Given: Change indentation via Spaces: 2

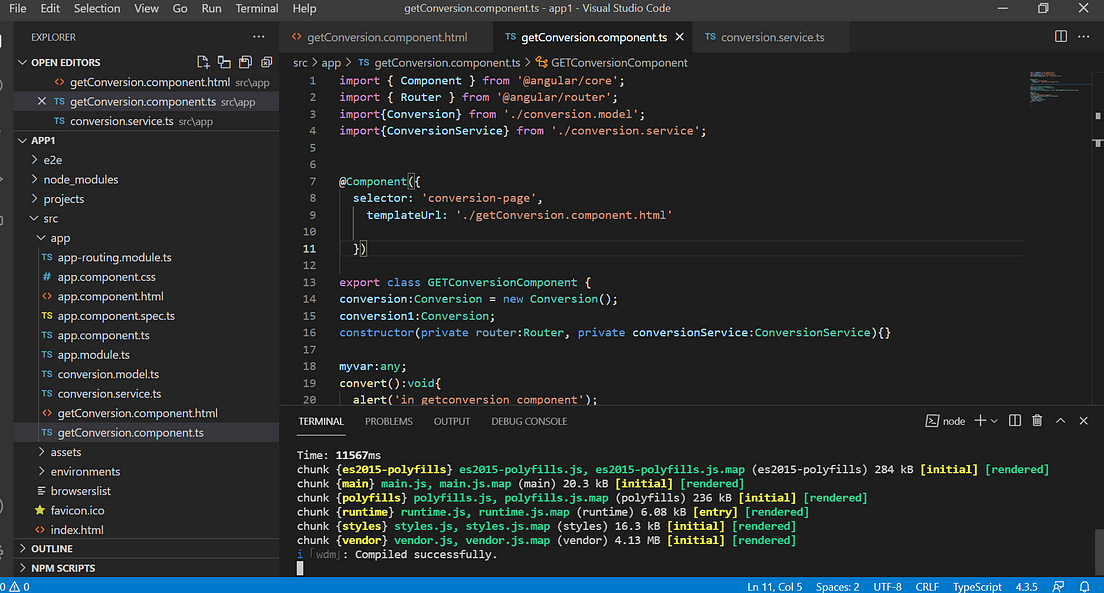Looking at the screenshot, I should coord(837,587).
